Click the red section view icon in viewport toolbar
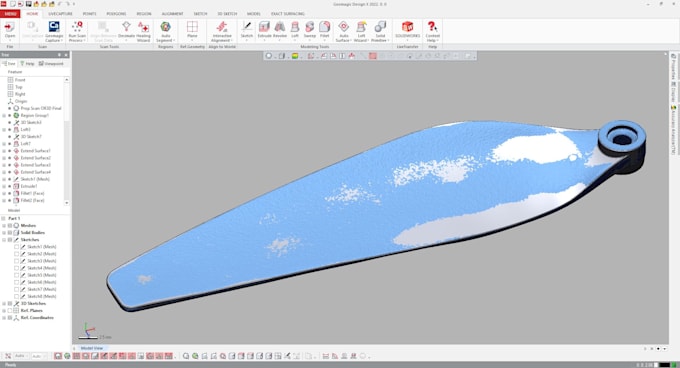 (373, 56)
